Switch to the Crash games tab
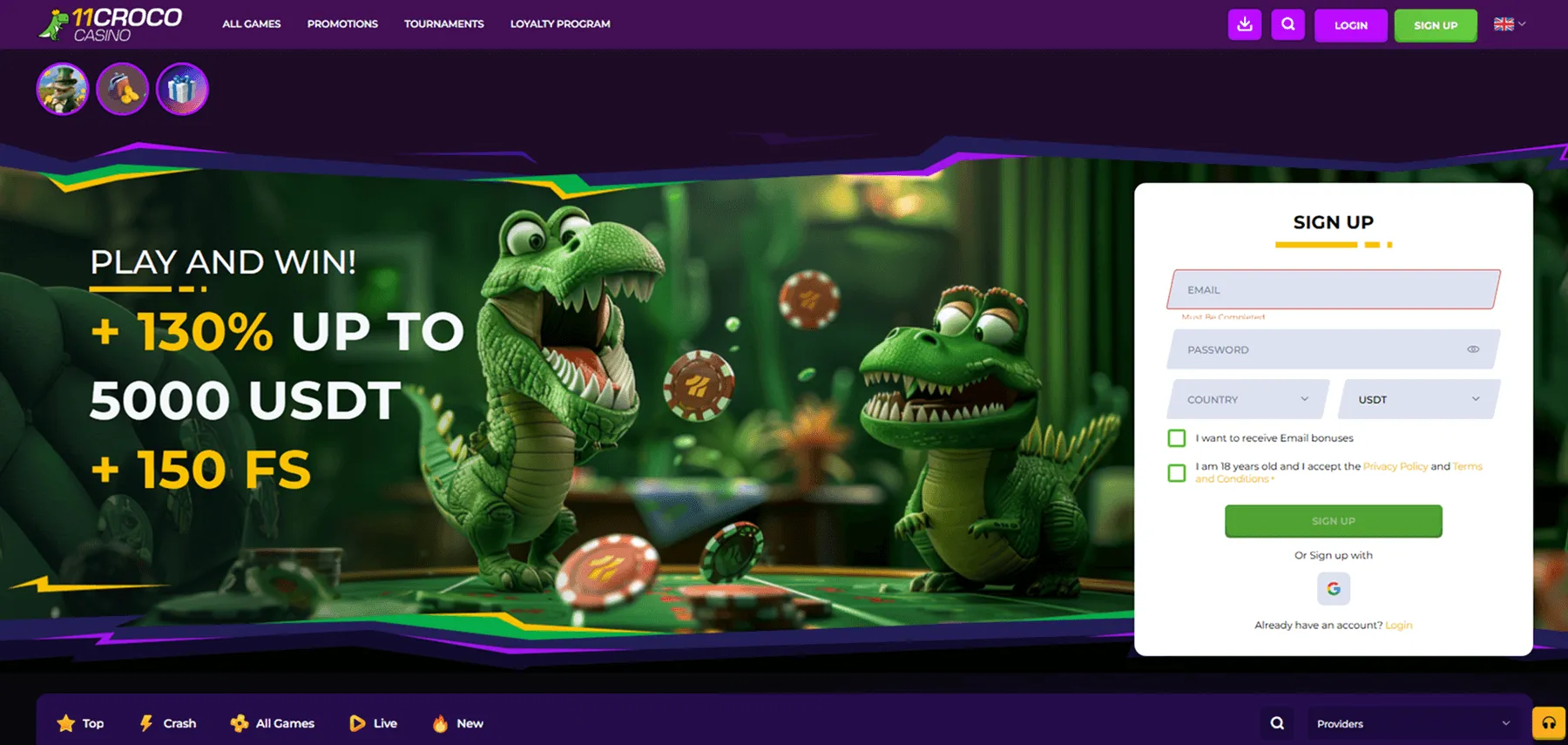 click(x=168, y=723)
